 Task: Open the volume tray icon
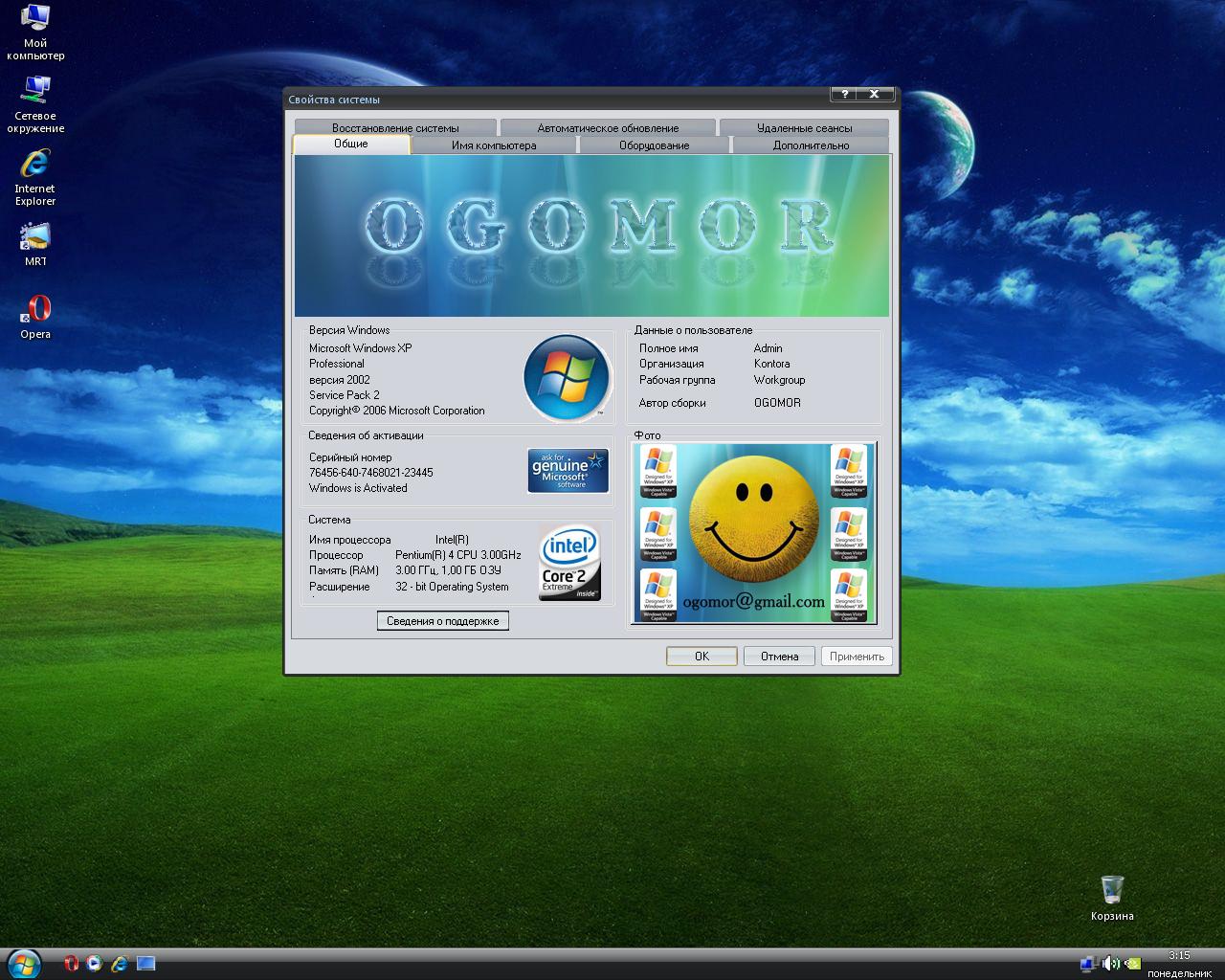(x=1110, y=964)
